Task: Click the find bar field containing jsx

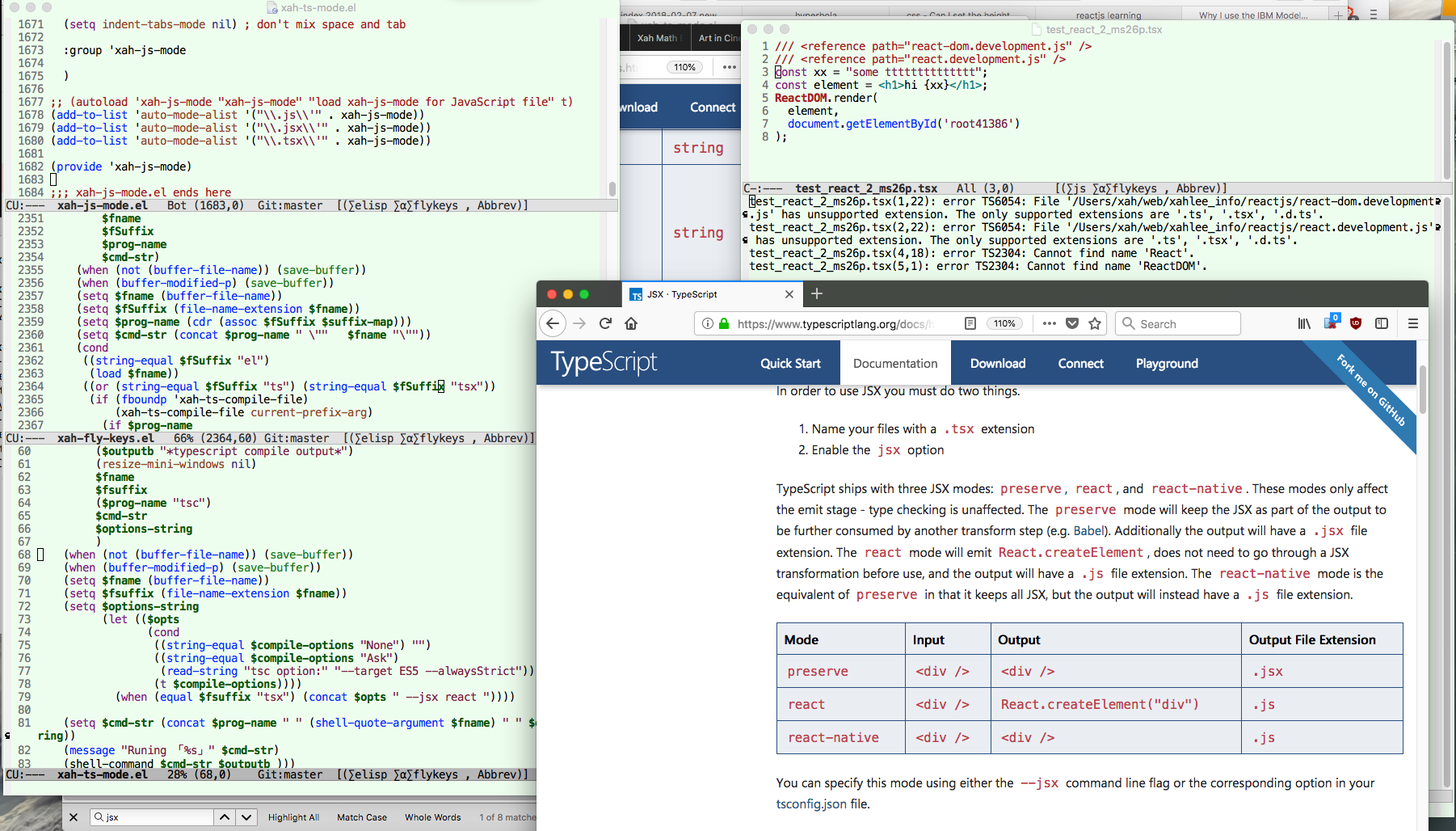Action: tap(152, 817)
